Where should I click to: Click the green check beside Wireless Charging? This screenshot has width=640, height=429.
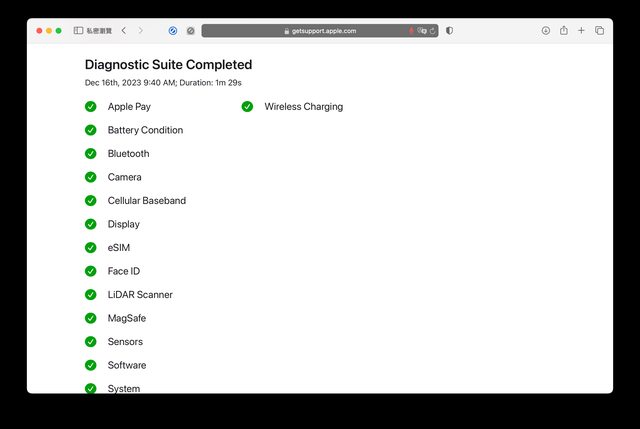tap(248, 107)
